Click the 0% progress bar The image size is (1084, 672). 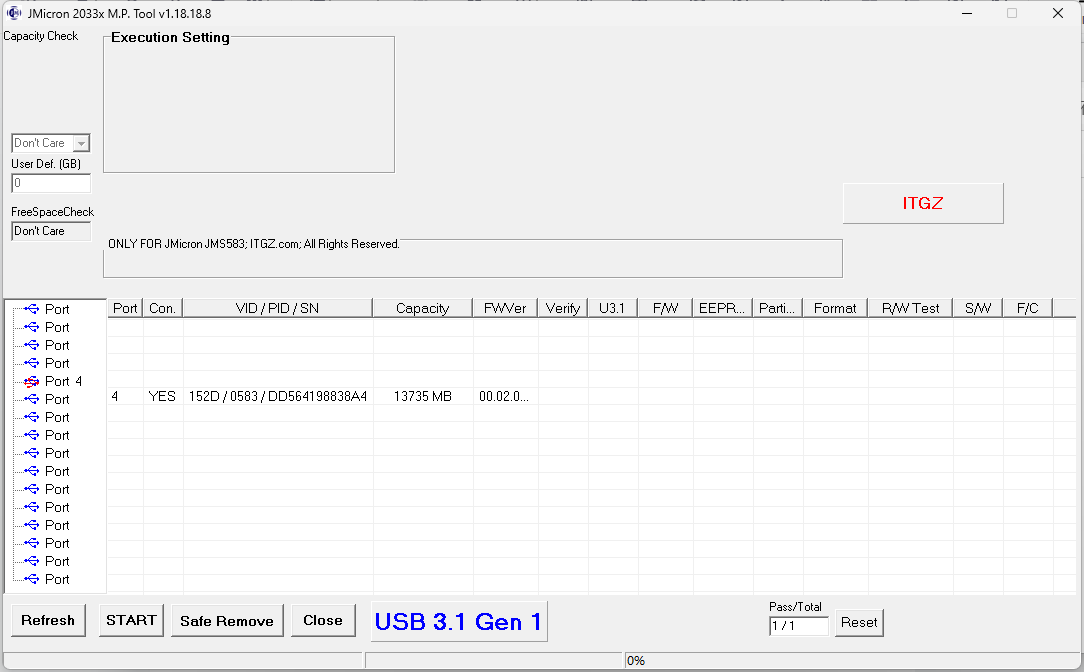[x=852, y=660]
